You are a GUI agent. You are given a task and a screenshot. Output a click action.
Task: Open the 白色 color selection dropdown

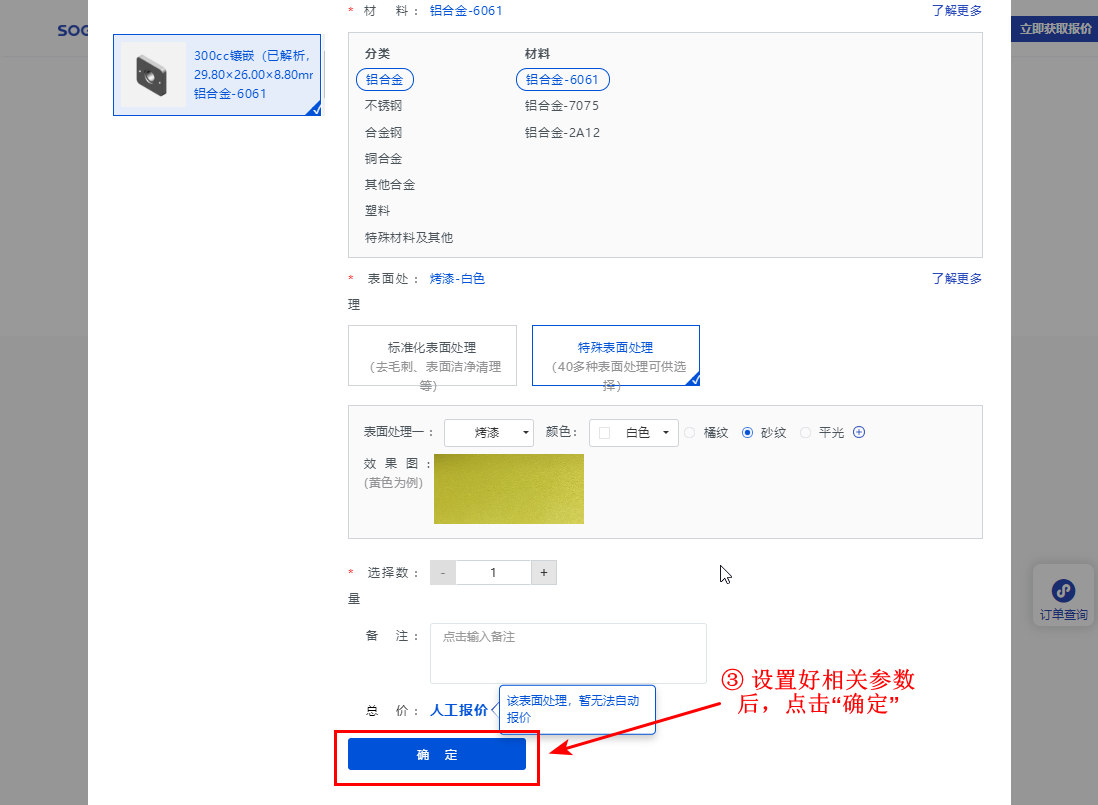point(633,432)
